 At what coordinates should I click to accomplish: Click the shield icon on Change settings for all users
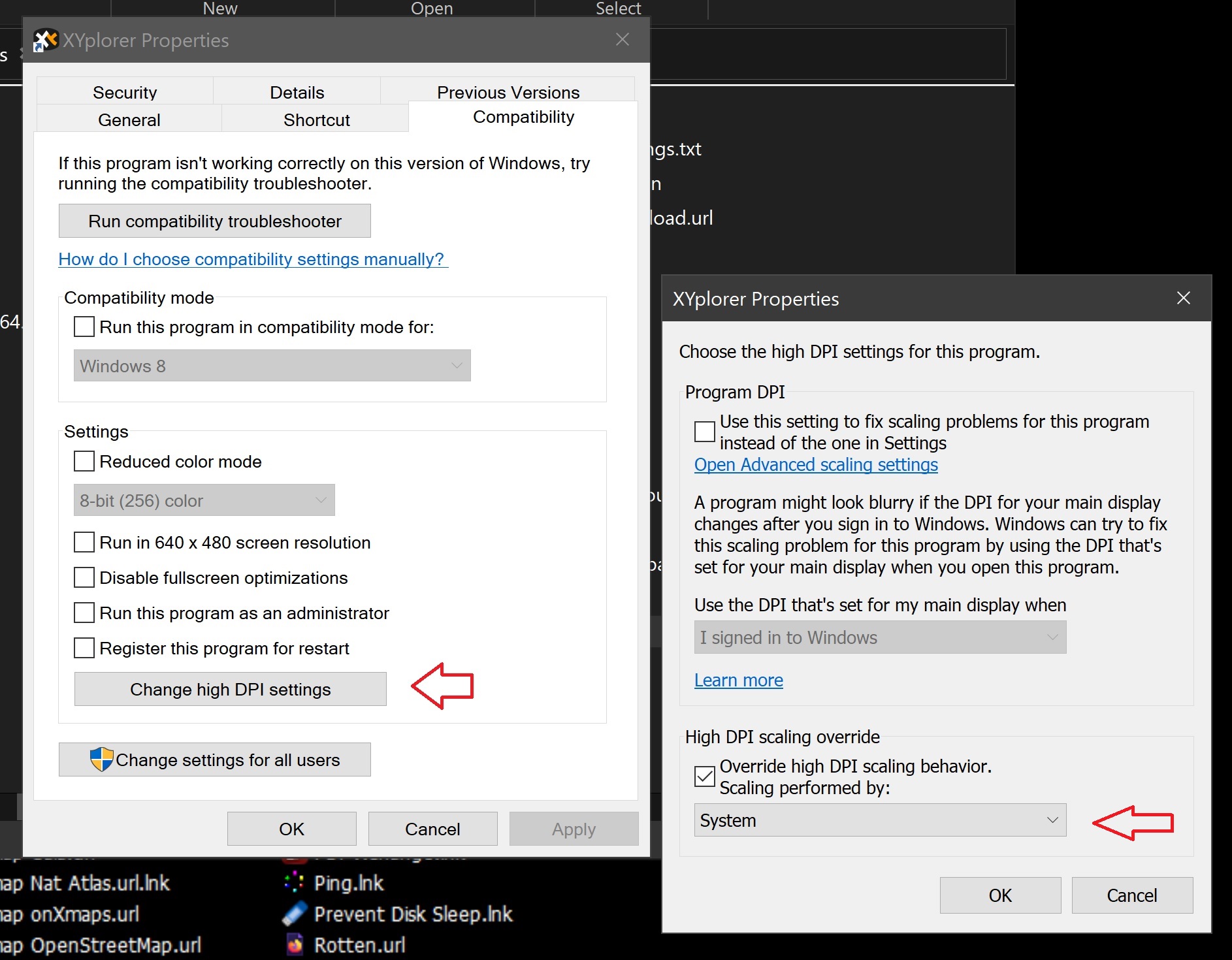tap(101, 760)
